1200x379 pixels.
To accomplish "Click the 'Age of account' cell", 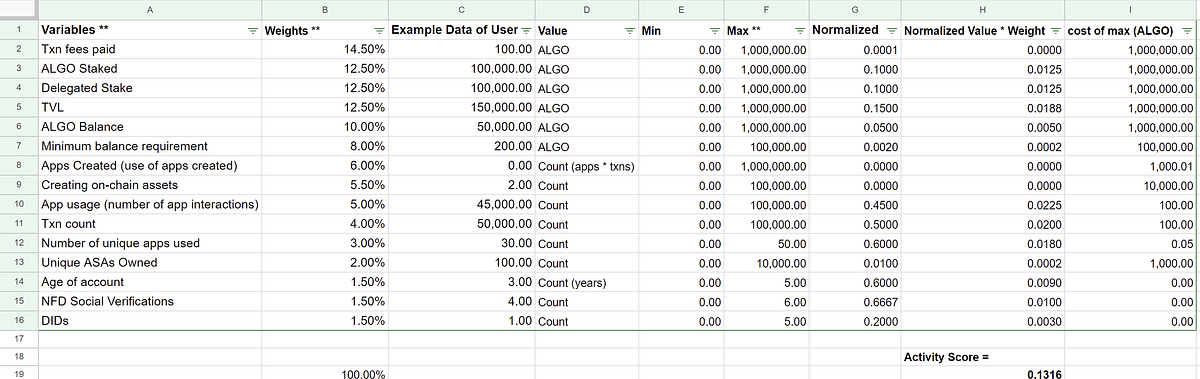I will [149, 283].
